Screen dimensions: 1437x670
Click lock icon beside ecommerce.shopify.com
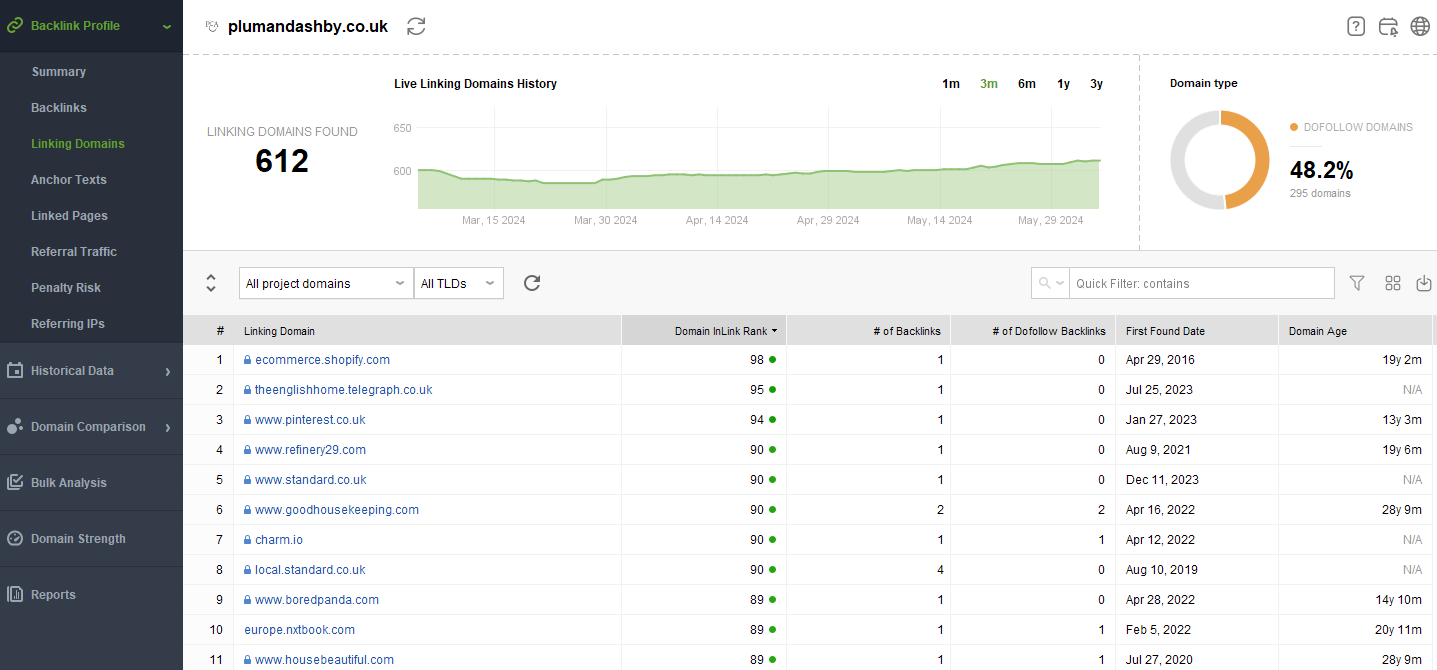247,360
